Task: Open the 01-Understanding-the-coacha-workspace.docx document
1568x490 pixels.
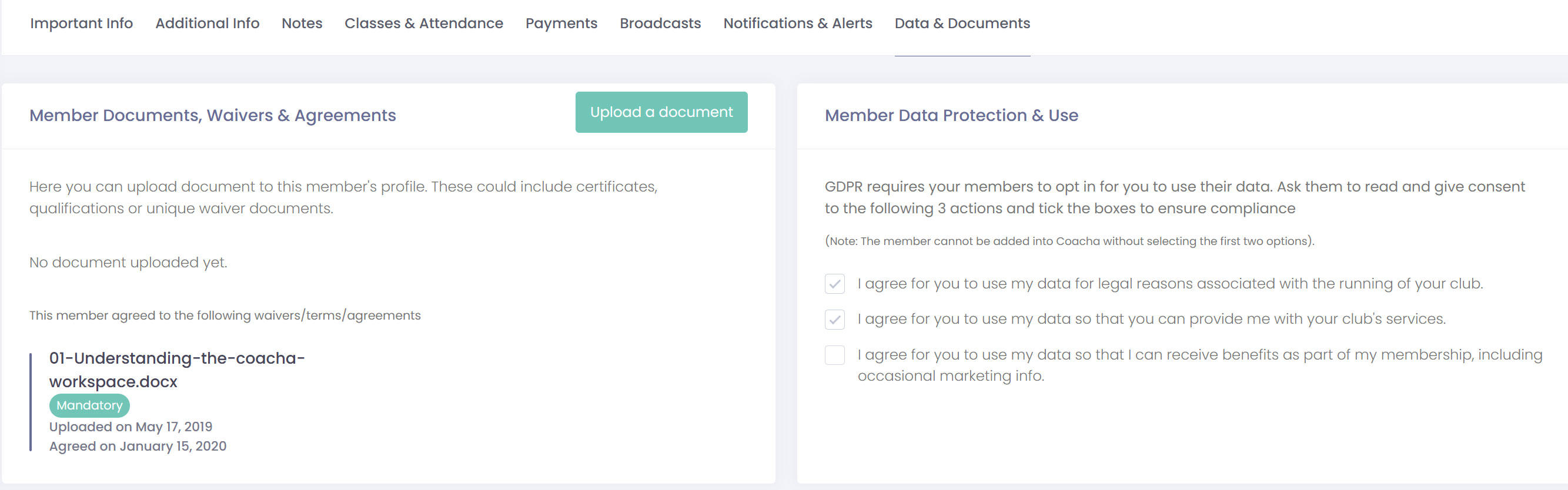Action: [176, 370]
